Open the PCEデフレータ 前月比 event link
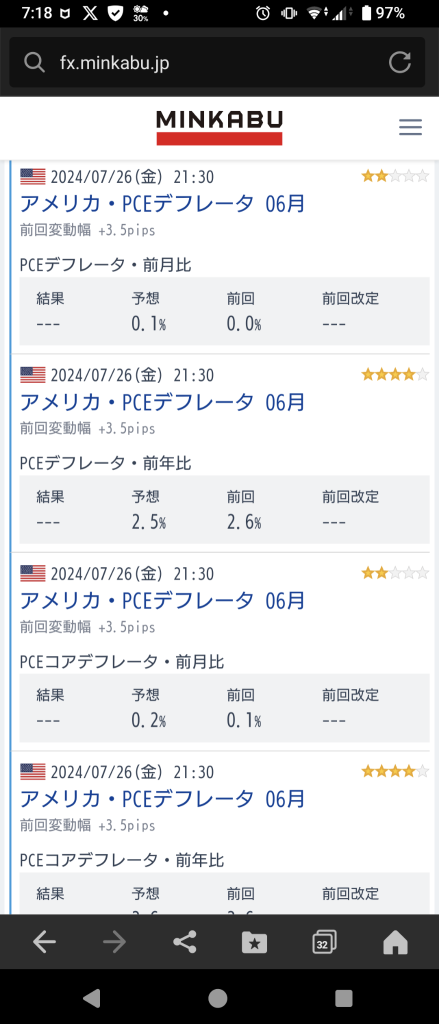Viewport: 439px width, 1024px height. (163, 204)
